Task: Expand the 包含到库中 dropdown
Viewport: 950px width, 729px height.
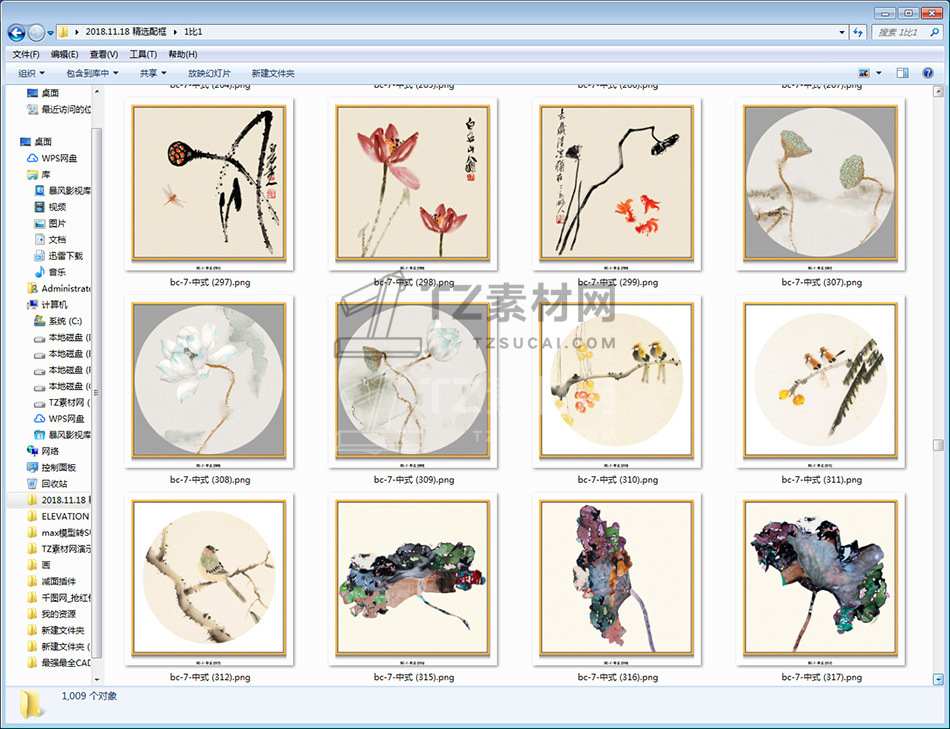Action: pyautogui.click(x=92, y=73)
